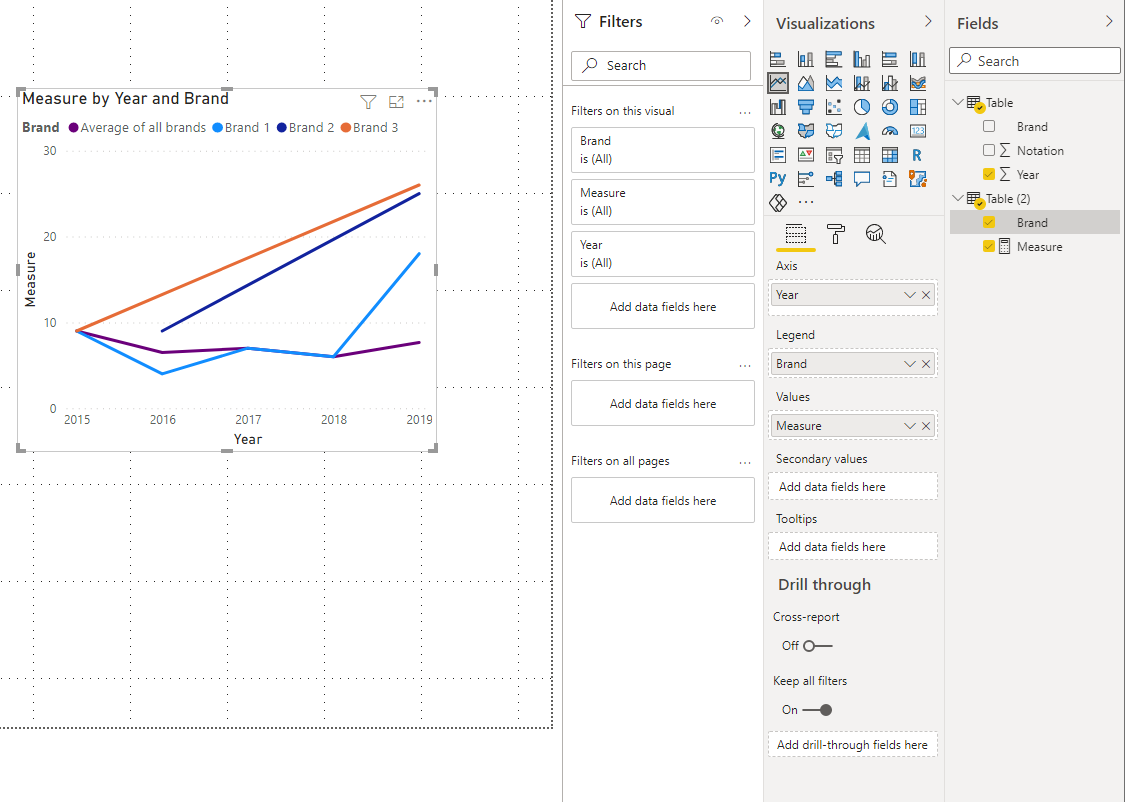1125x802 pixels.
Task: Switch to the Fields well tab
Action: pyautogui.click(x=796, y=235)
